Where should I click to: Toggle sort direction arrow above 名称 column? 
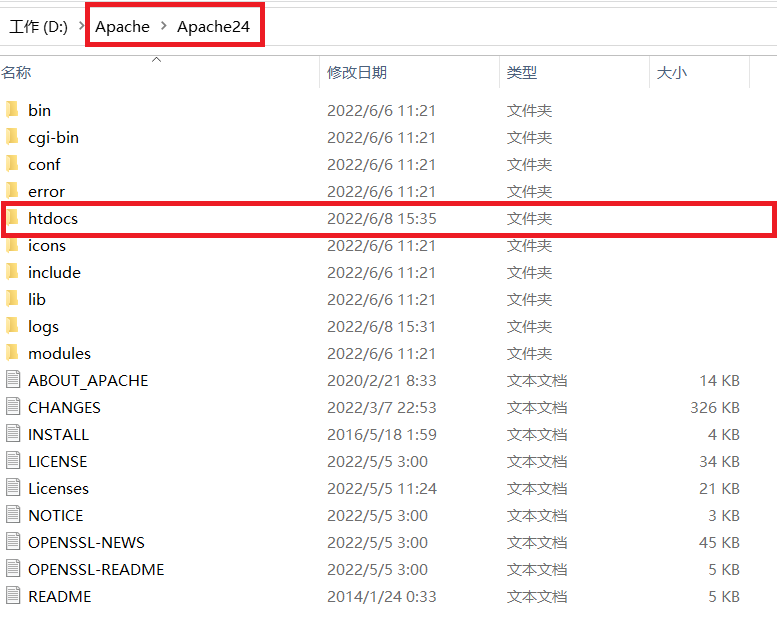tap(157, 59)
